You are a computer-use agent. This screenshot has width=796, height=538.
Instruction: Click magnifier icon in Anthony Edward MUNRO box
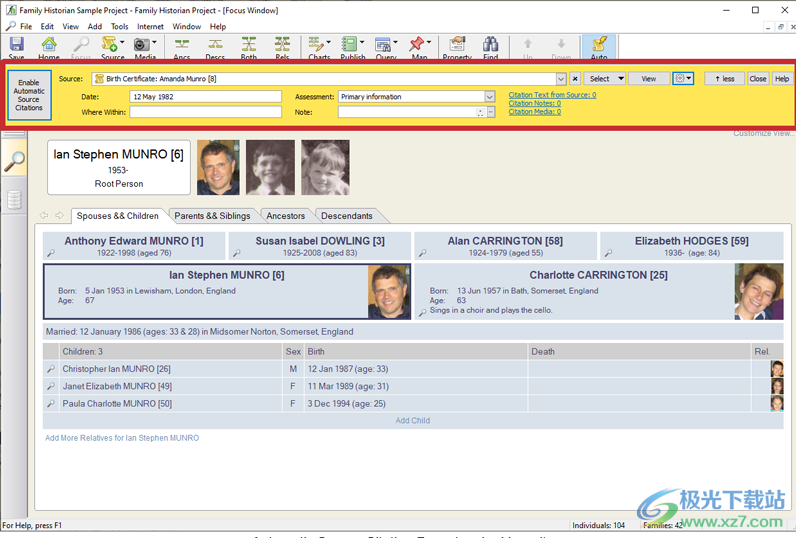click(x=51, y=253)
